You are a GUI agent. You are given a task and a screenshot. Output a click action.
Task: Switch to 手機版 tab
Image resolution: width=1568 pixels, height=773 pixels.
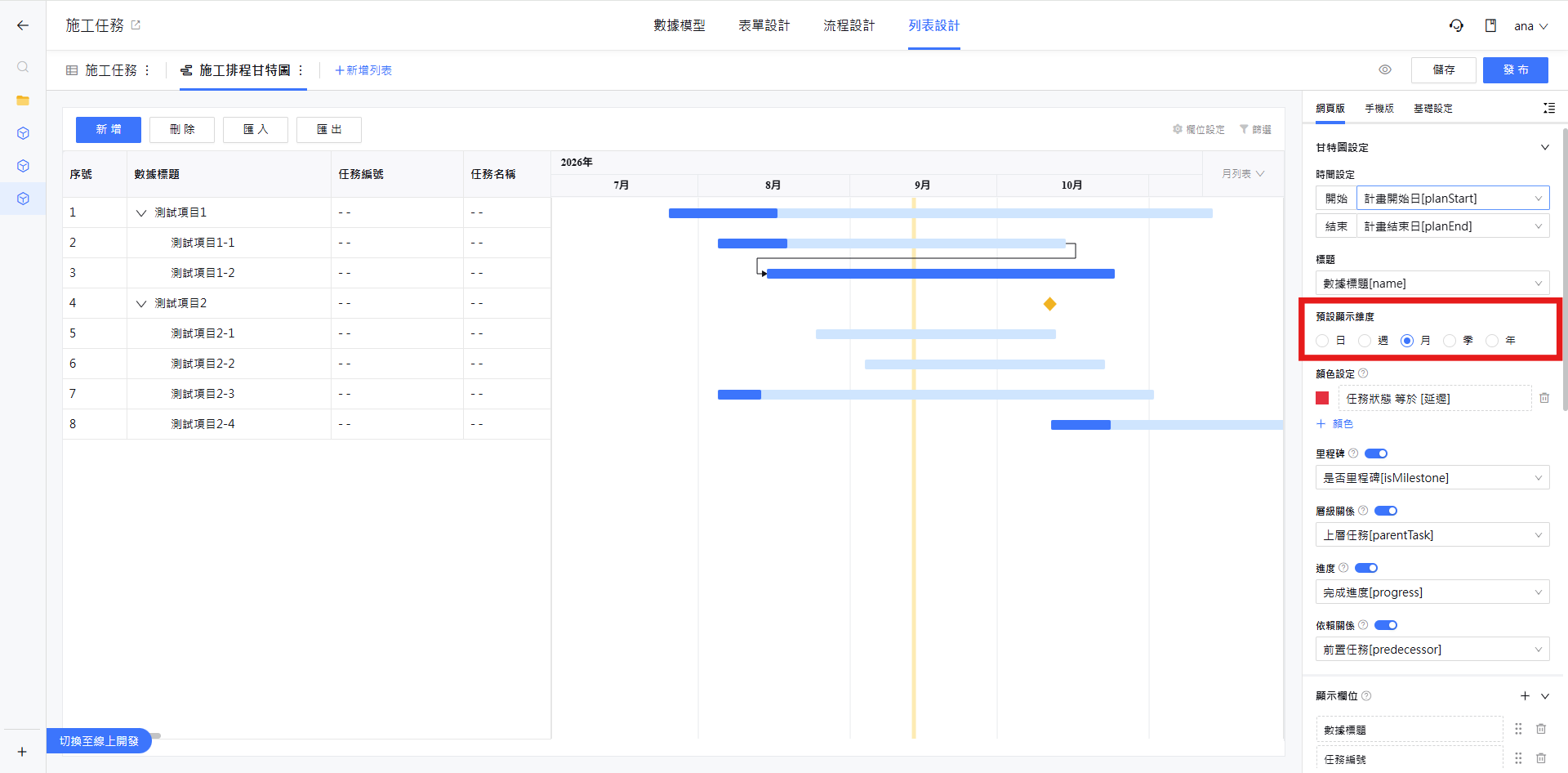pos(1379,108)
